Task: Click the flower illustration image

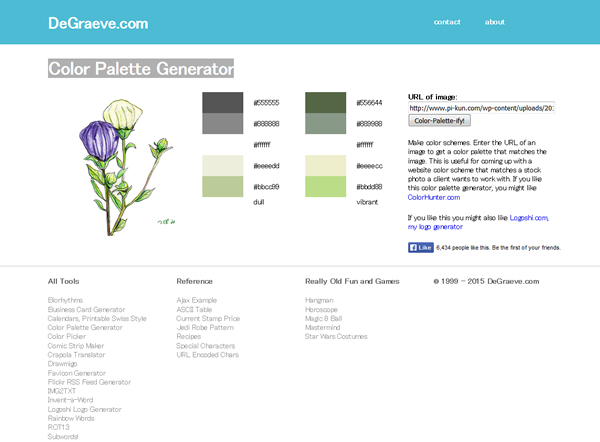Action: pos(127,167)
